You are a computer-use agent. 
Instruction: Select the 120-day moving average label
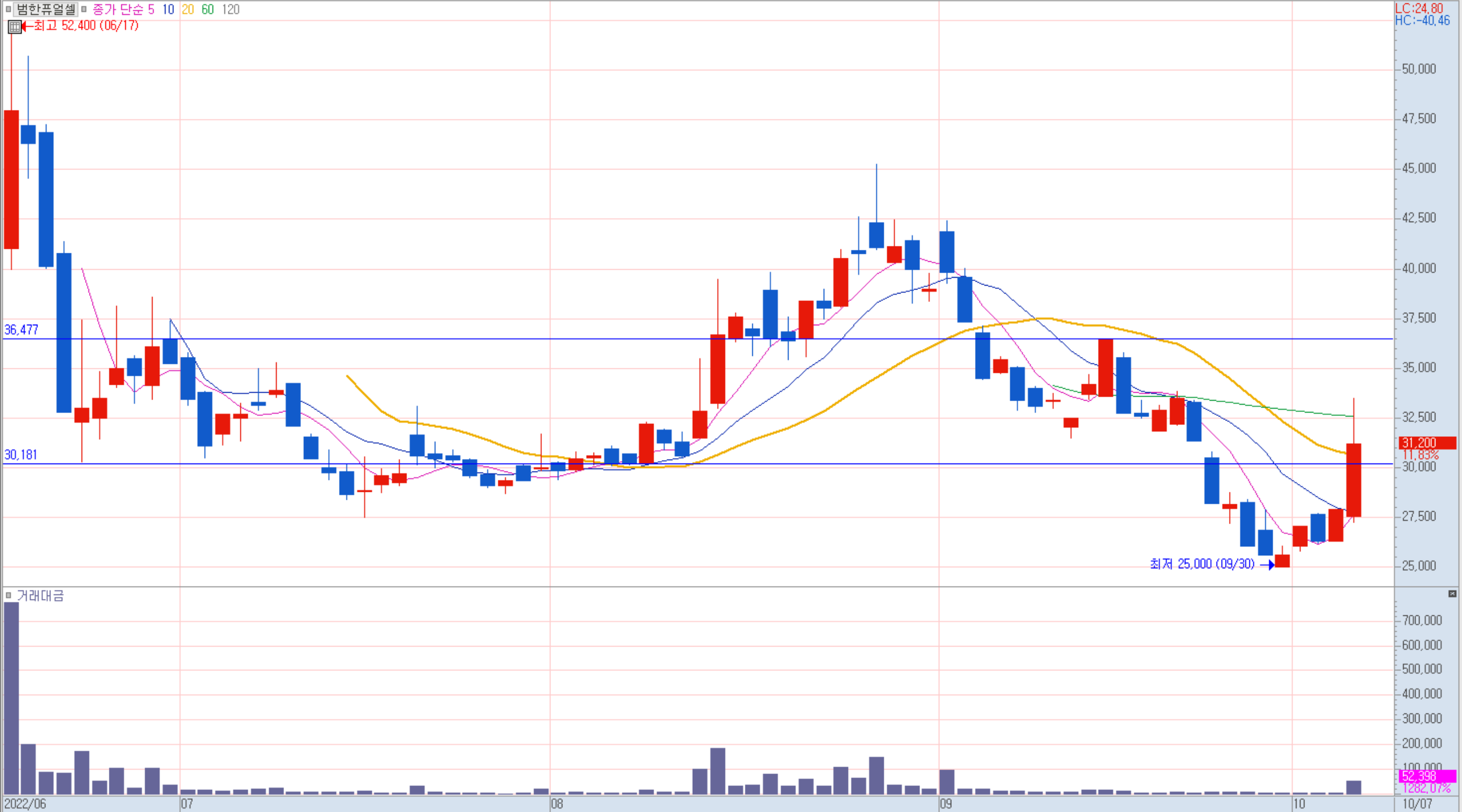pos(230,9)
